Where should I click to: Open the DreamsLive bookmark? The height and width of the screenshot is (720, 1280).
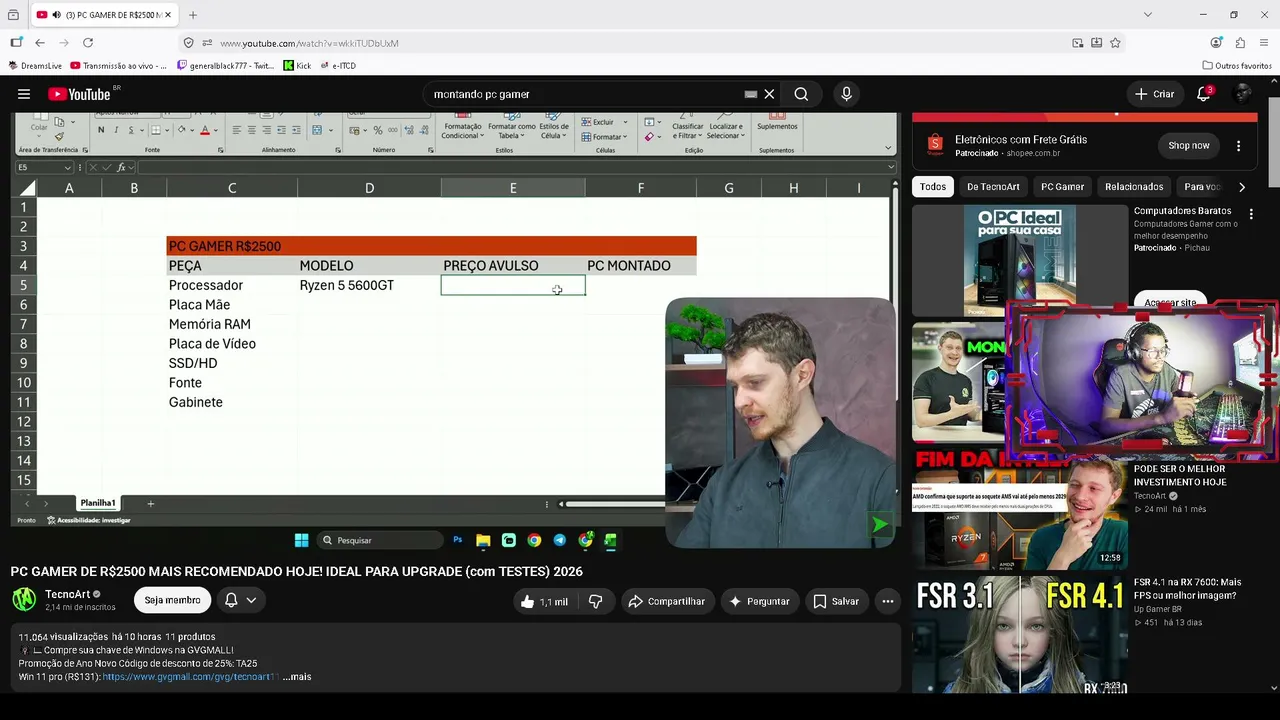coord(35,66)
